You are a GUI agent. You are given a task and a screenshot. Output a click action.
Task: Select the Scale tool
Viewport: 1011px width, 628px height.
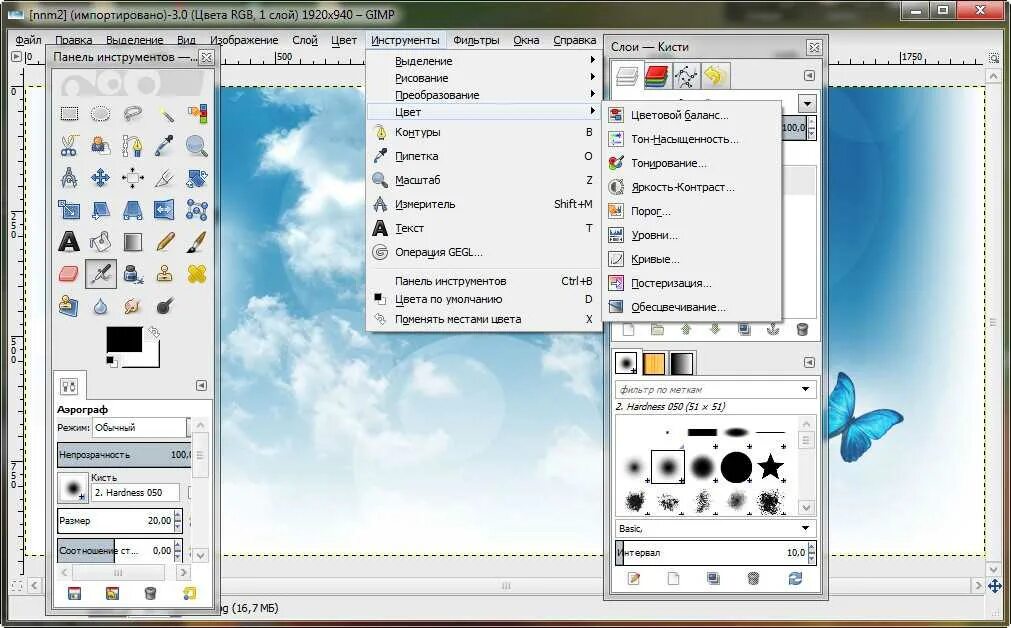[69, 210]
